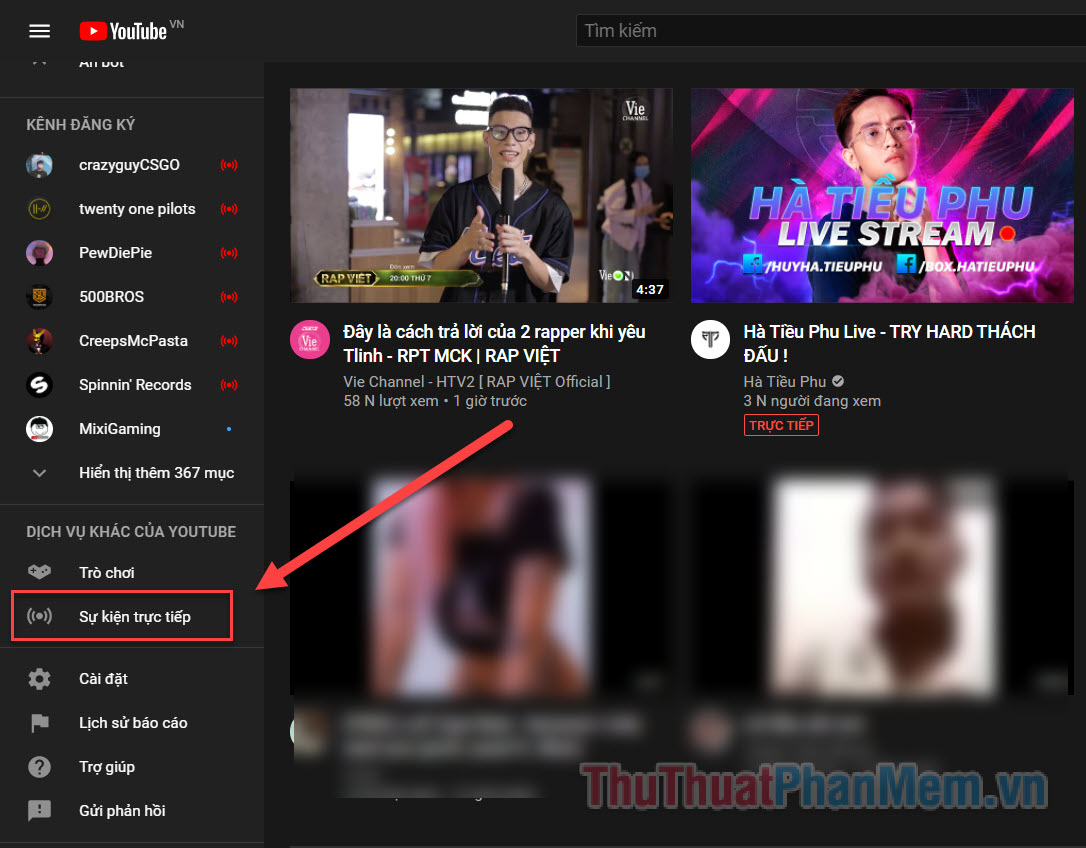Open blurred right video thumbnail in second row
The image size is (1086, 848).
click(882, 586)
